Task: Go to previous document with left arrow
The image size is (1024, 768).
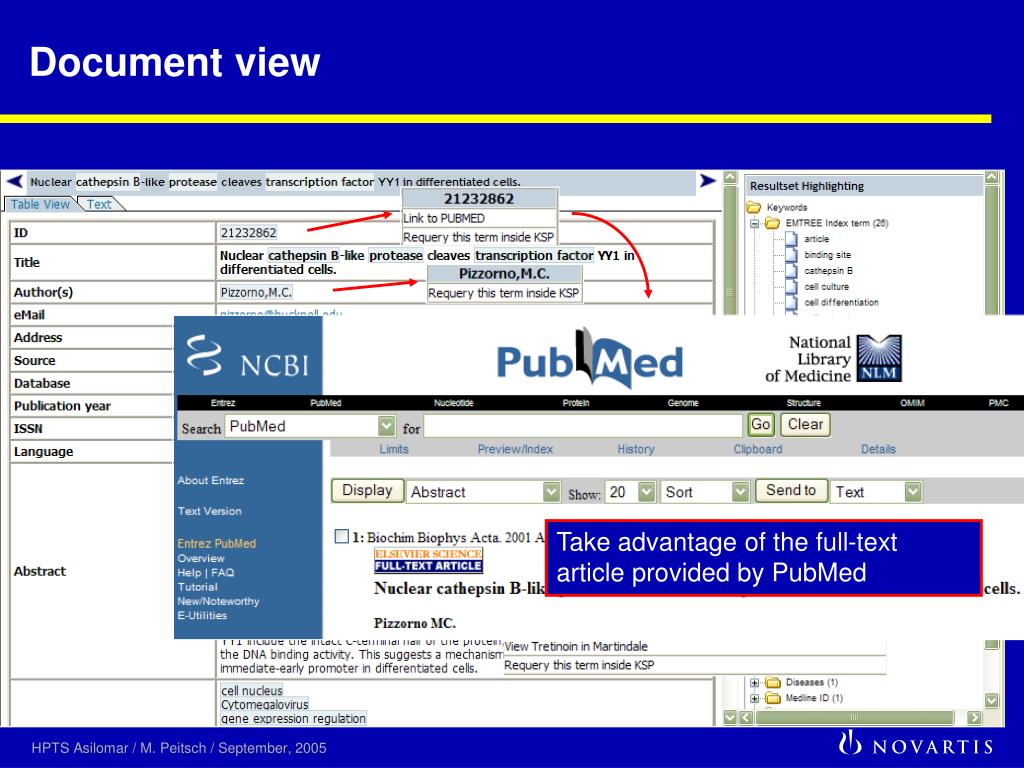Action: [14, 181]
